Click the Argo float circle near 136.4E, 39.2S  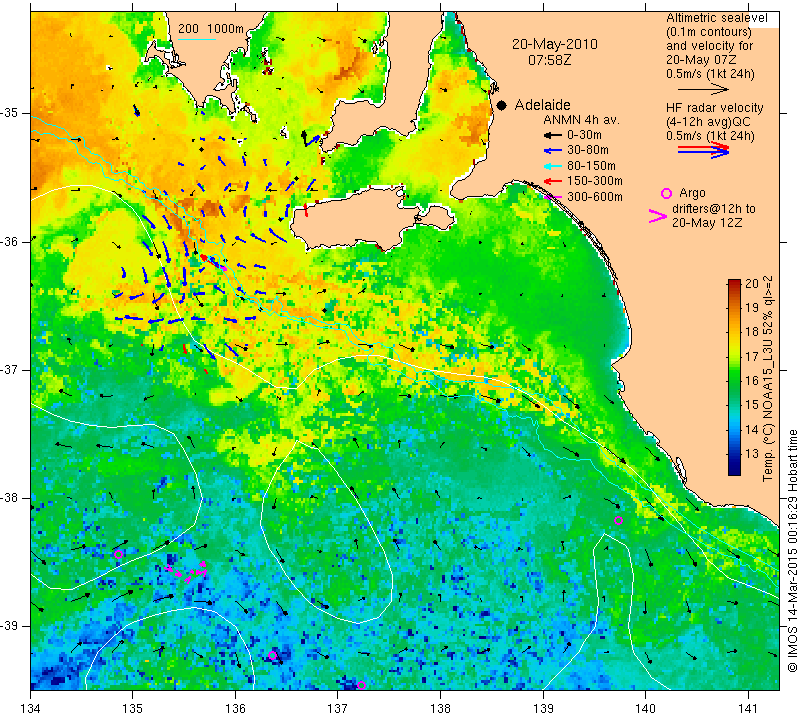(272, 655)
